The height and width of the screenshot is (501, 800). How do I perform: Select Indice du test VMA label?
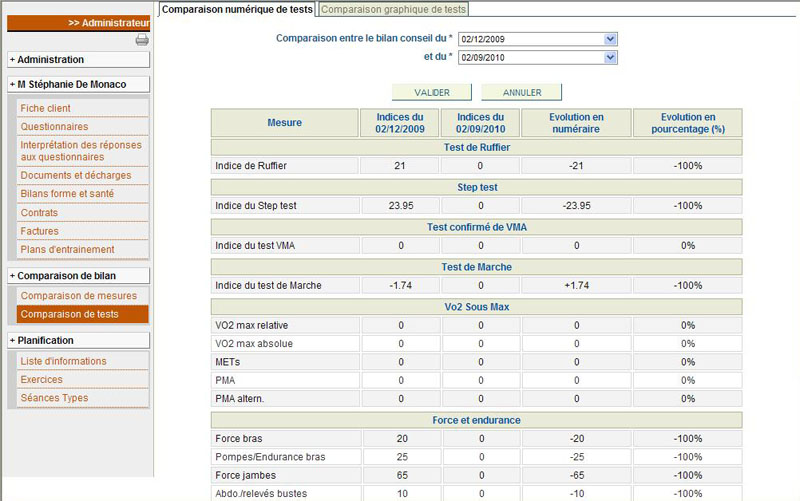coord(255,245)
